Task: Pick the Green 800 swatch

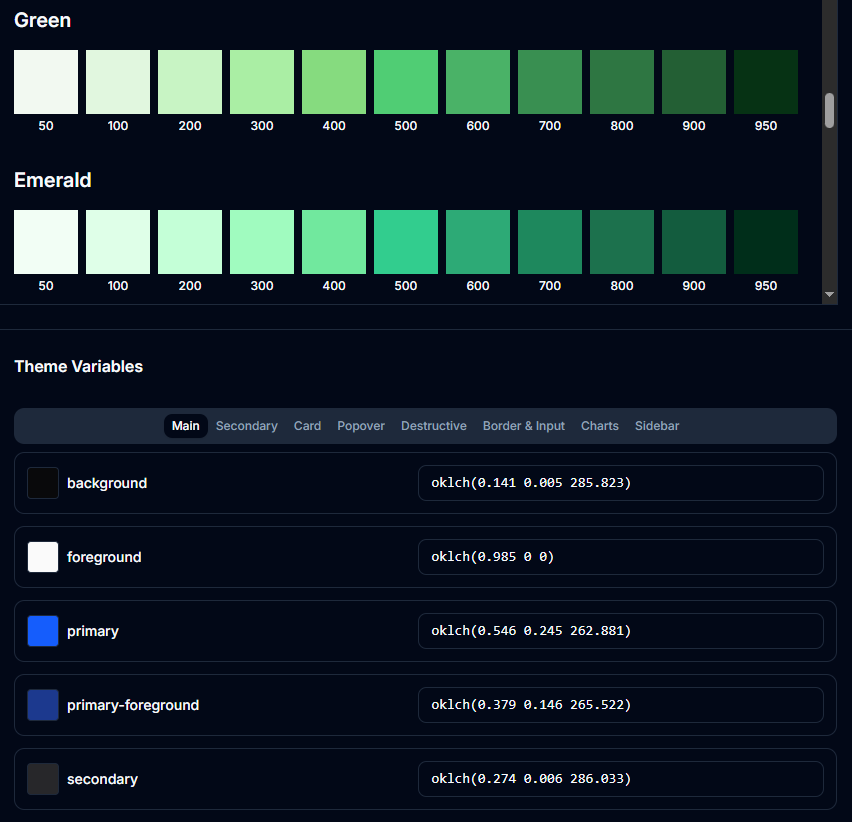Action: 622,82
